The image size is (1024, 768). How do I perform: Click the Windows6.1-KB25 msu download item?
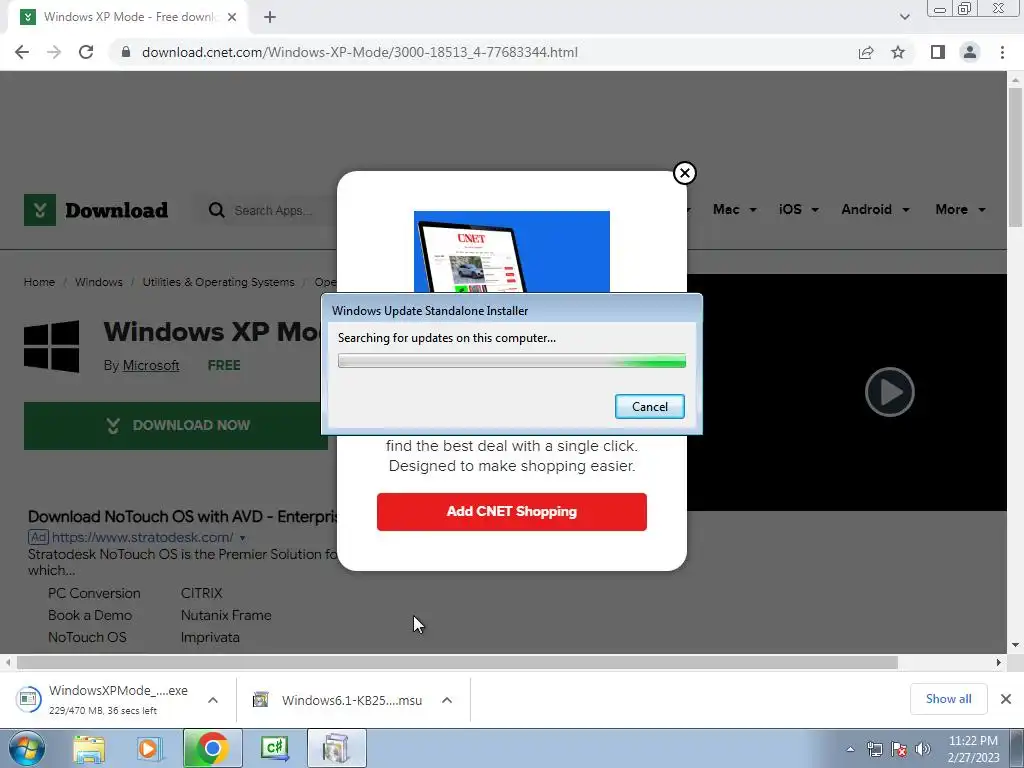coord(338,700)
